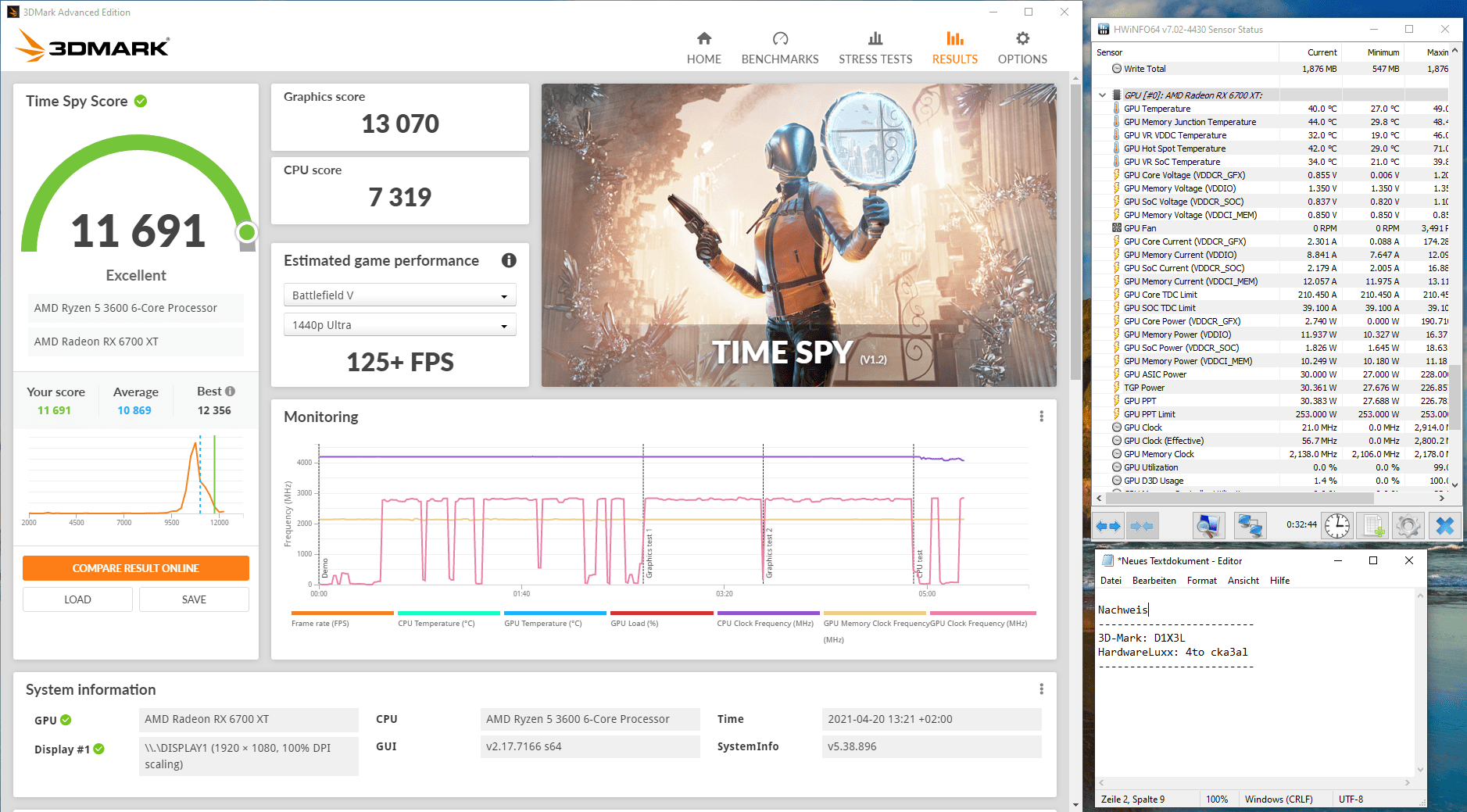Click the Minimum column header in HWiNFO

pyautogui.click(x=1372, y=52)
